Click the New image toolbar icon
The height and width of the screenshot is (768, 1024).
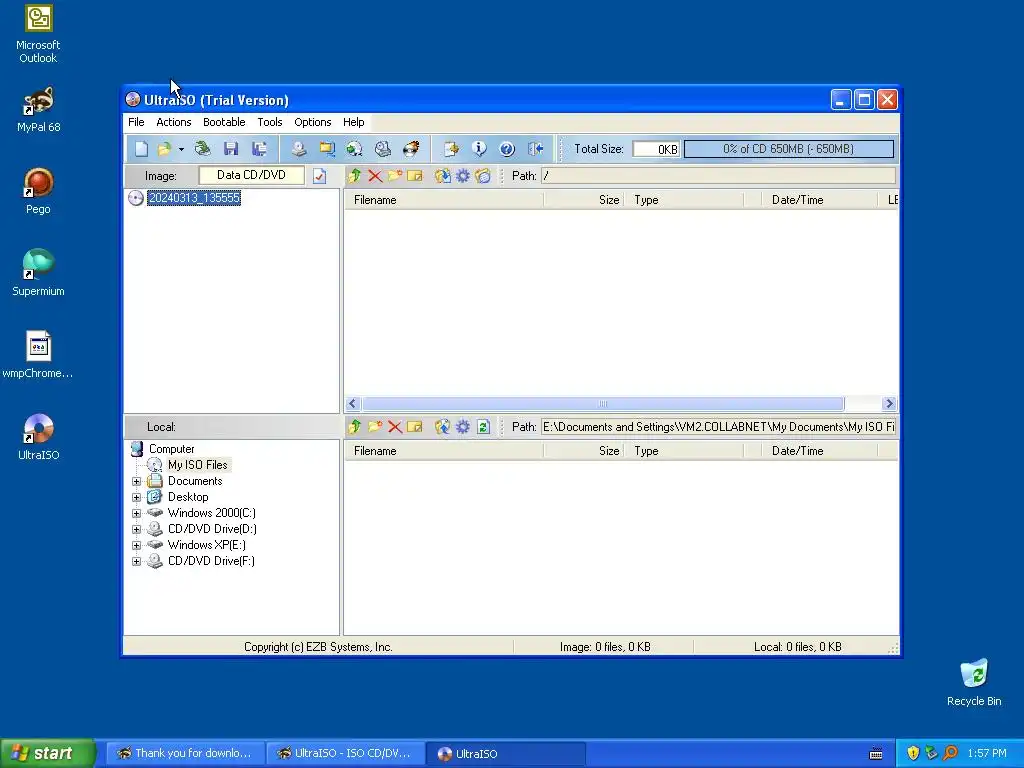(141, 149)
